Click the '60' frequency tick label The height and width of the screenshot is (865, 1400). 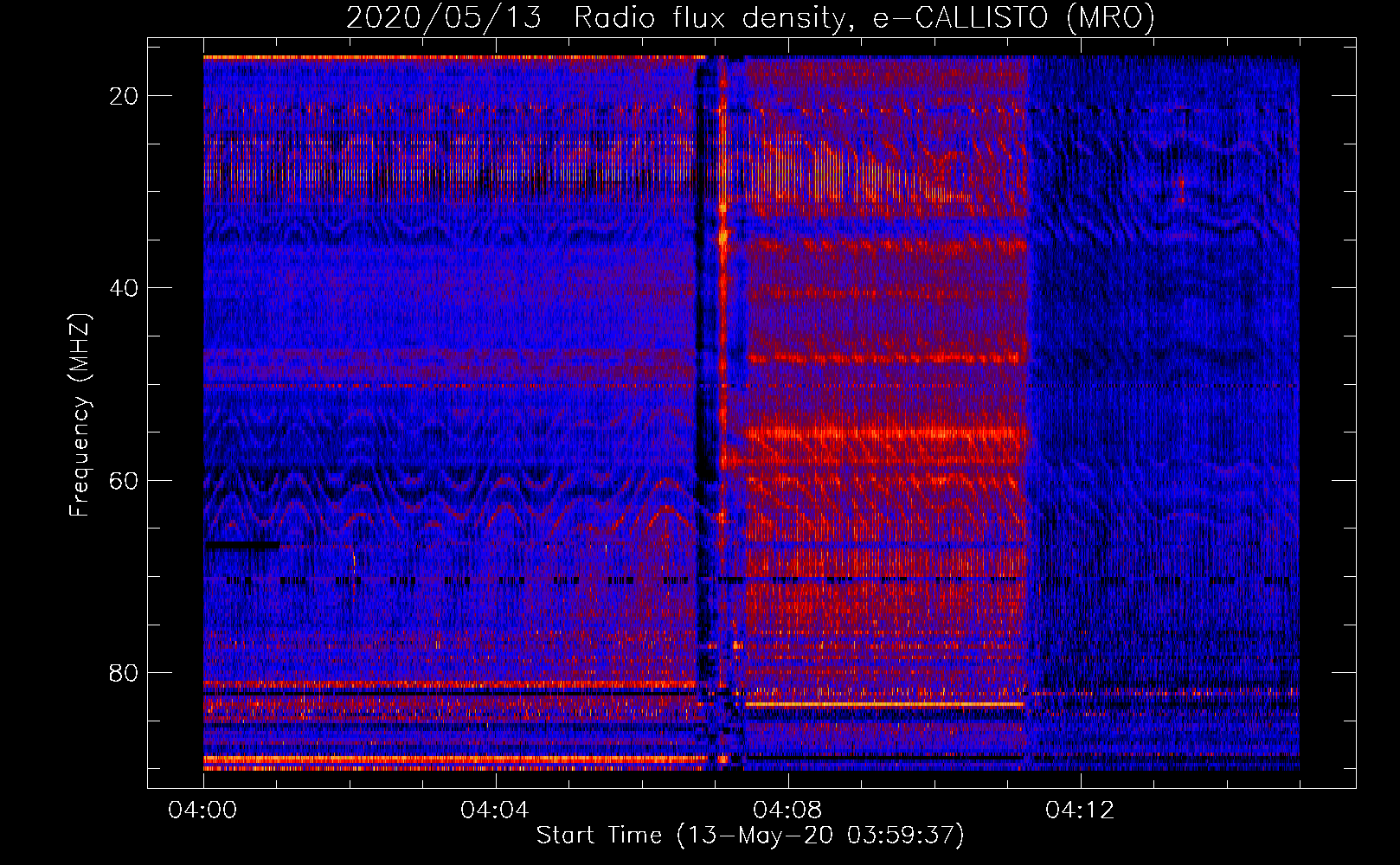click(125, 480)
